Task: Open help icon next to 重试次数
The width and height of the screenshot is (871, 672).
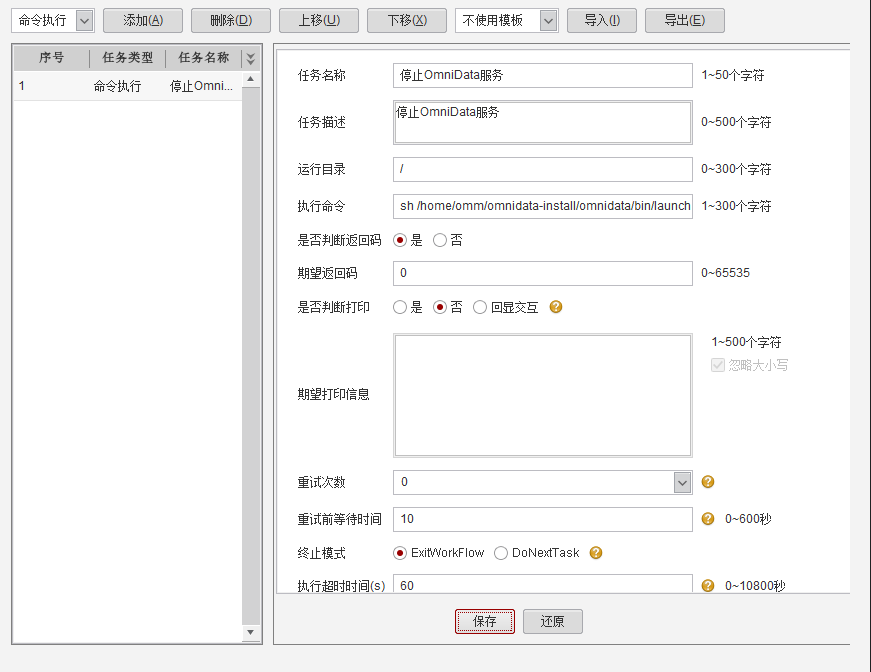Action: pos(708,482)
